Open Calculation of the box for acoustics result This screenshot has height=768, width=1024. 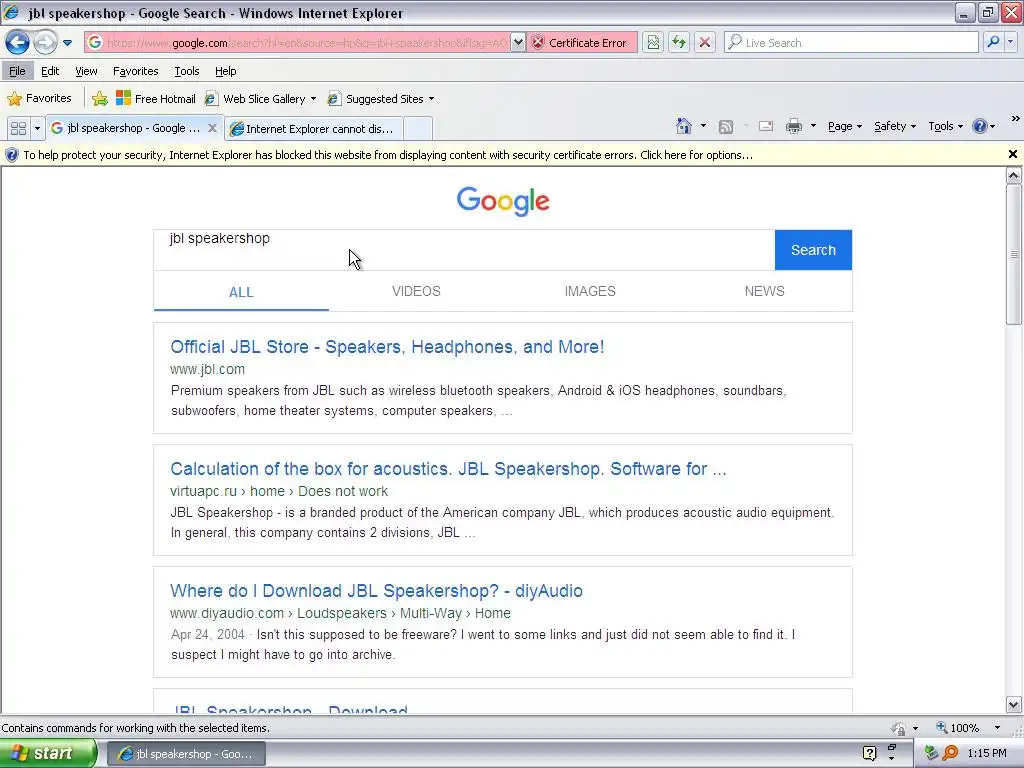448,469
